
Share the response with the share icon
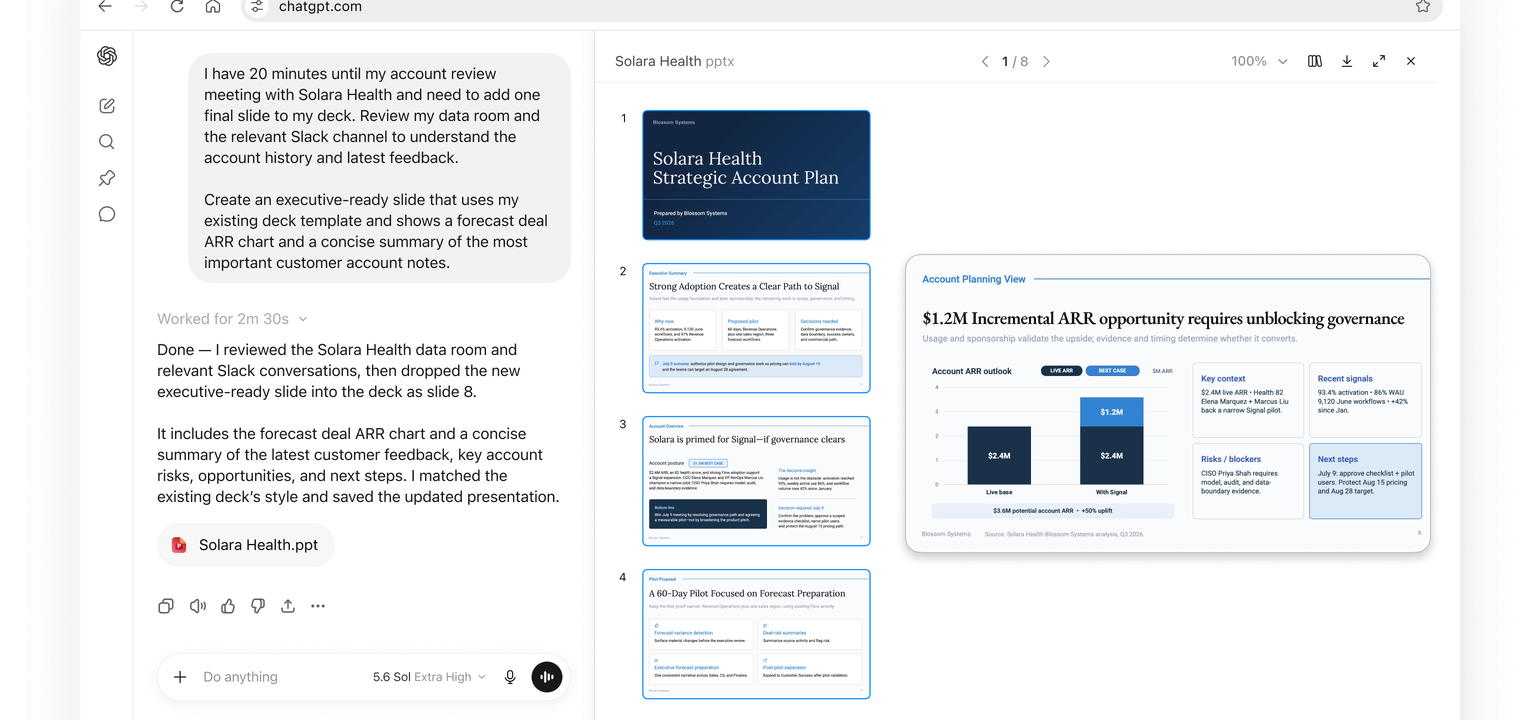(x=288, y=606)
